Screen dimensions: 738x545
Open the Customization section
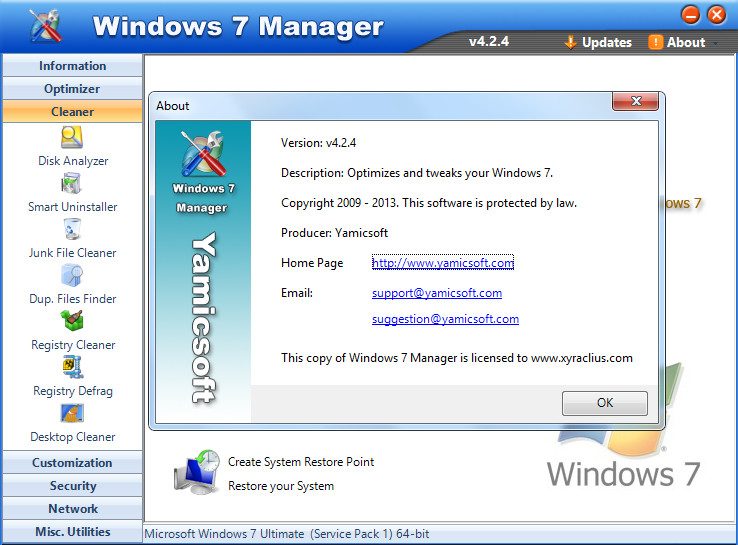pos(72,463)
